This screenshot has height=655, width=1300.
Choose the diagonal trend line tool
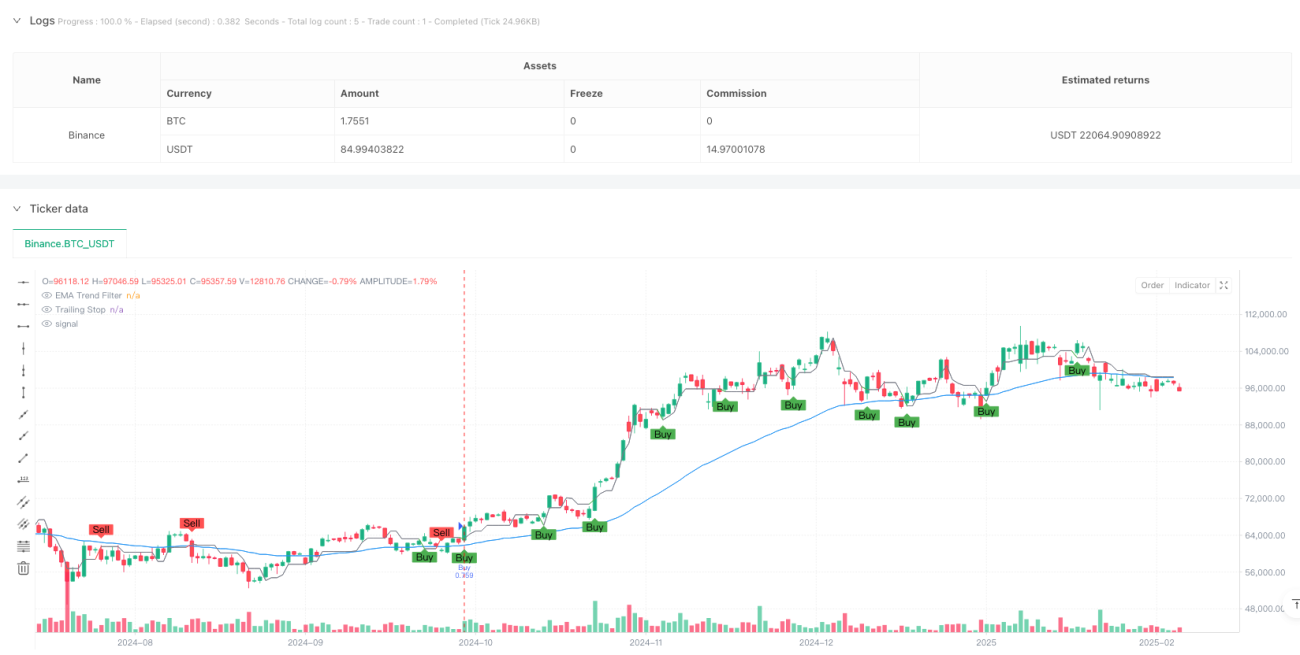23,414
